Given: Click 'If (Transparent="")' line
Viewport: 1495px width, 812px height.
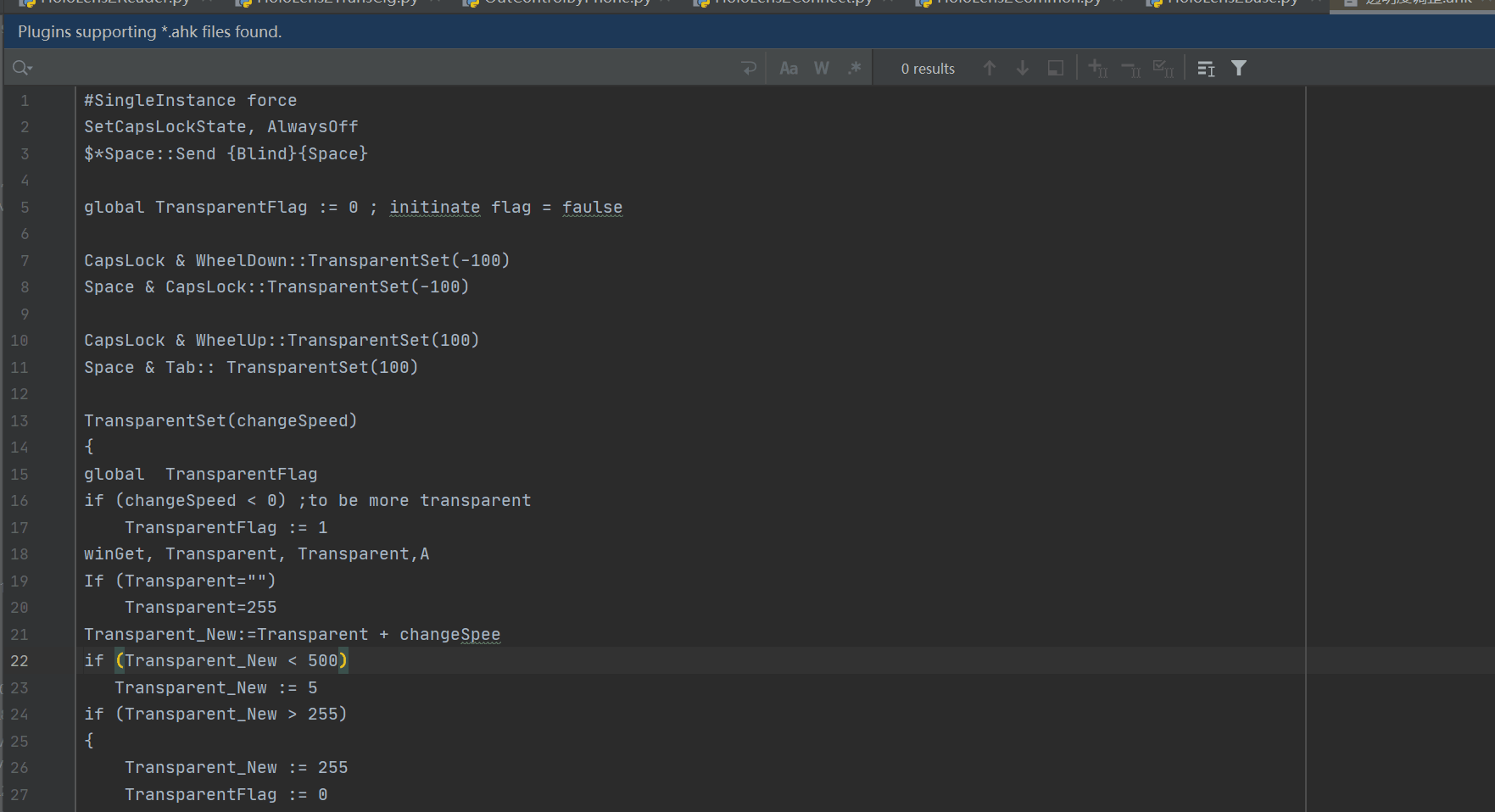Looking at the screenshot, I should [x=180, y=581].
